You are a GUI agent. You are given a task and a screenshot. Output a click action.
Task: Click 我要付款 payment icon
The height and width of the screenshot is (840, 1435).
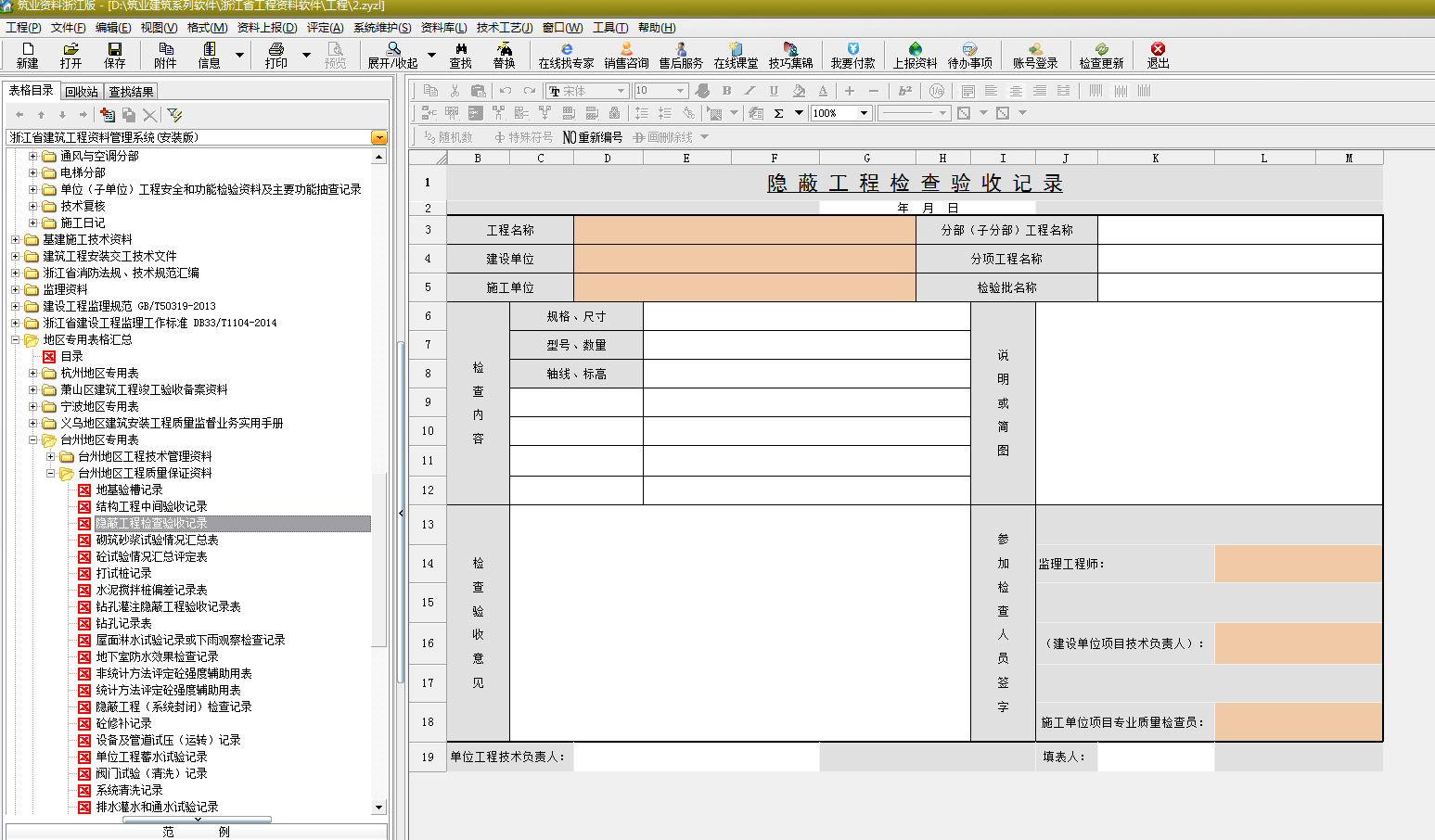coord(853,55)
